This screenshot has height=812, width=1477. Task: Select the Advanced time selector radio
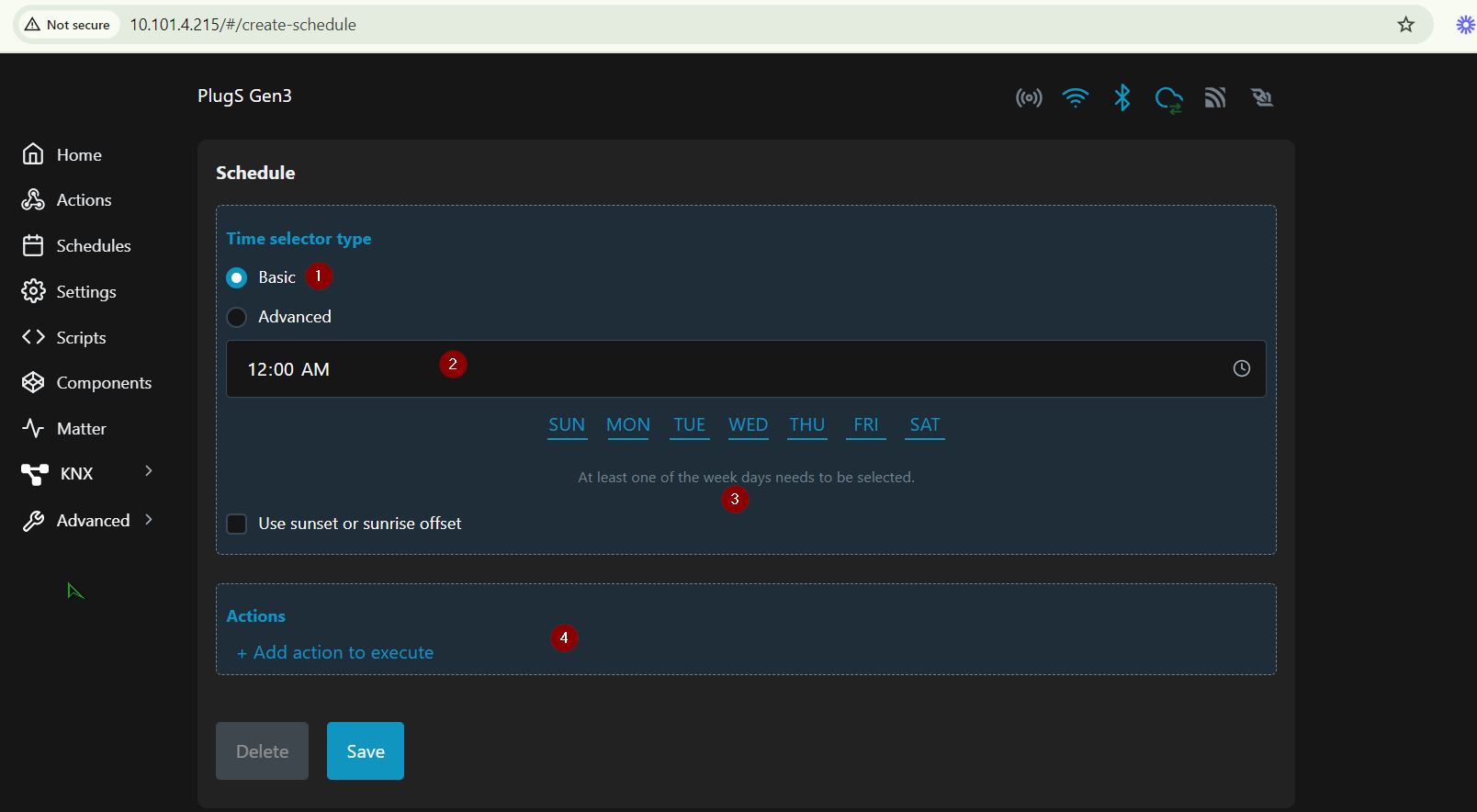237,317
